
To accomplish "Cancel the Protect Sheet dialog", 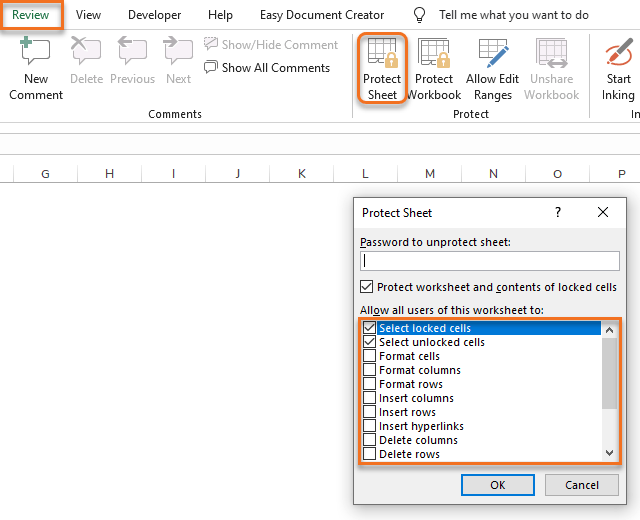I will [581, 485].
